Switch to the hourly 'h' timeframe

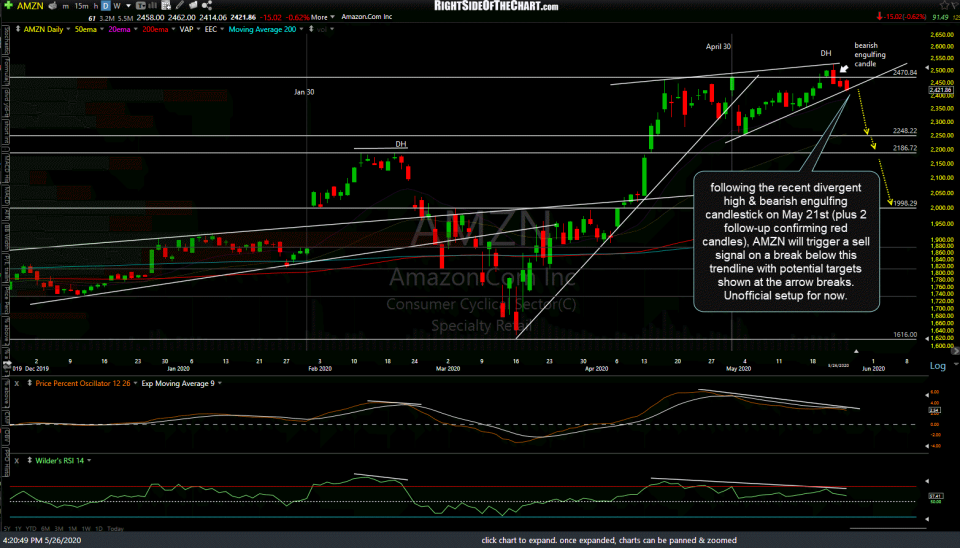(96, 6)
